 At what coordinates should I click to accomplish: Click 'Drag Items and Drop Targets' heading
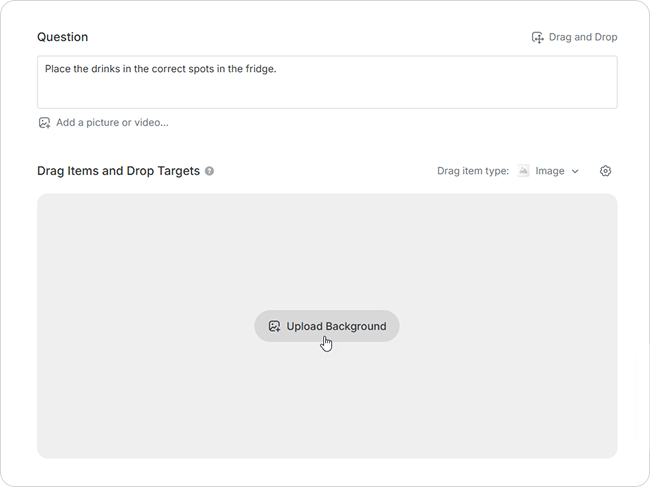point(118,171)
